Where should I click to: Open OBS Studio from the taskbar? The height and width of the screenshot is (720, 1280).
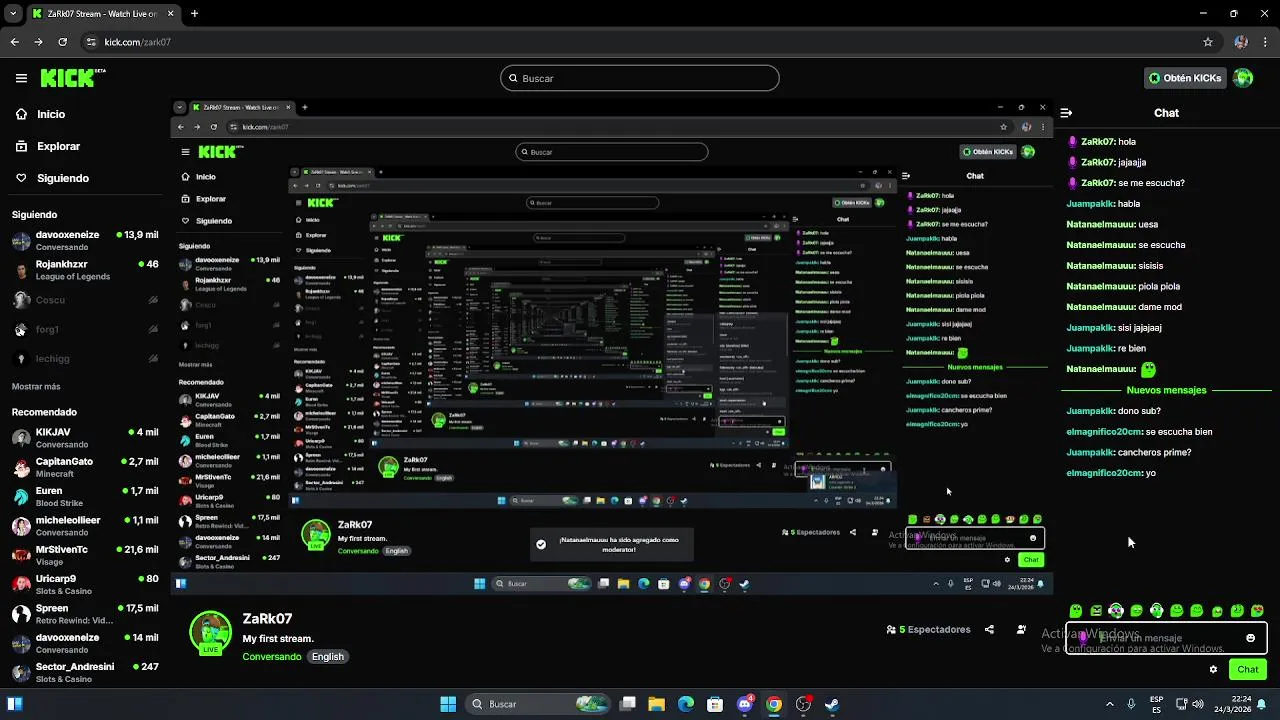point(803,704)
